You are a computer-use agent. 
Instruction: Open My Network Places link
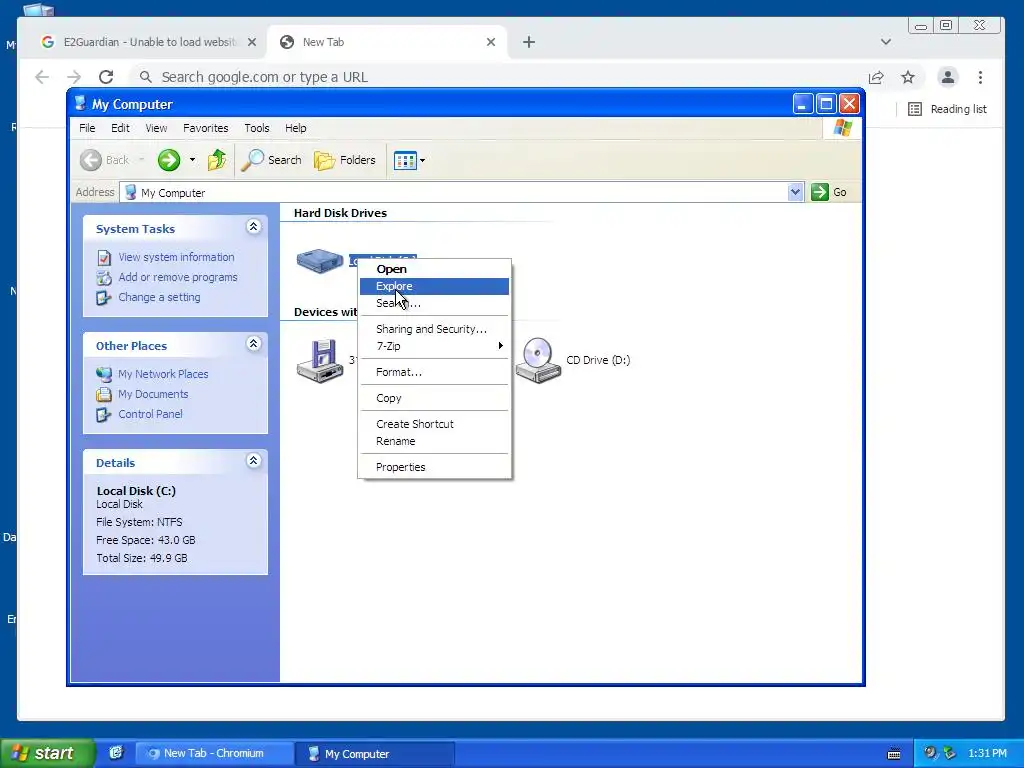click(163, 374)
